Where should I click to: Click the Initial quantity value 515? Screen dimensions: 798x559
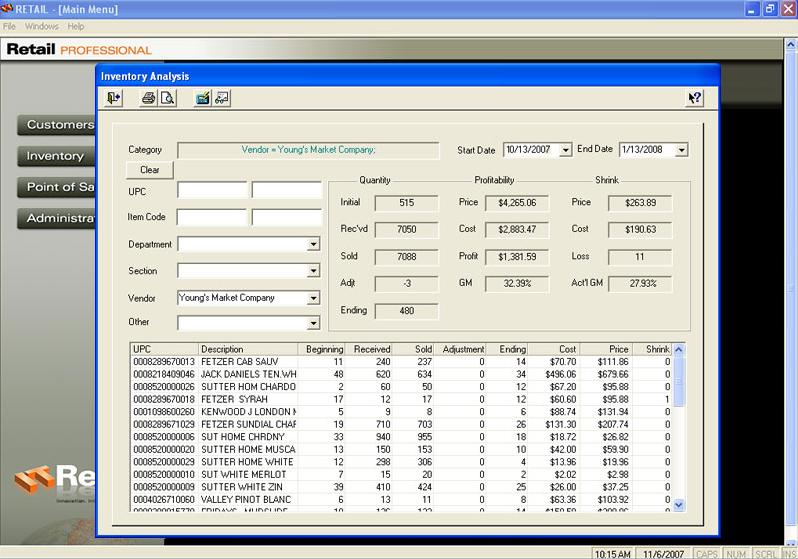[406, 203]
